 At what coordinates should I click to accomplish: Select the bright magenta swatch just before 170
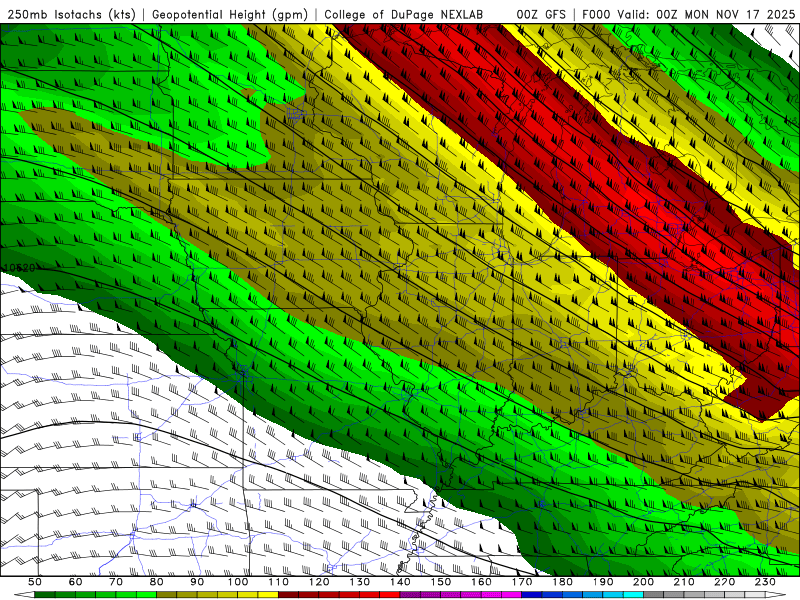(x=512, y=595)
